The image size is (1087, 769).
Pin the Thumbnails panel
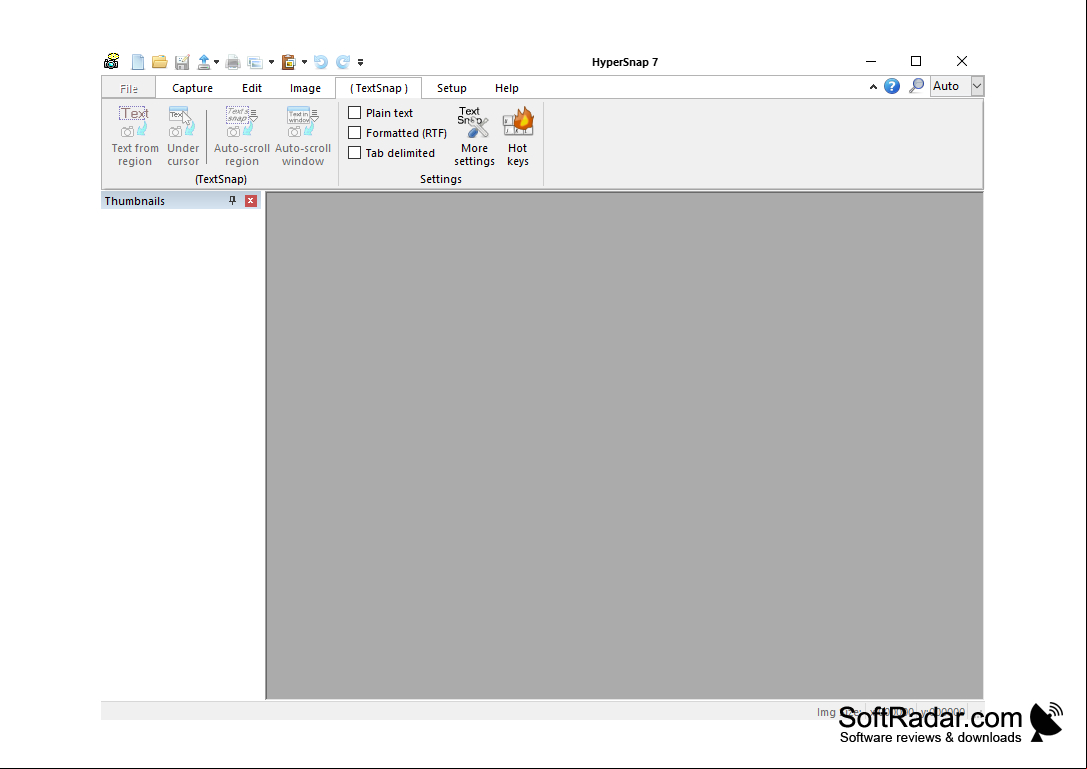[232, 200]
